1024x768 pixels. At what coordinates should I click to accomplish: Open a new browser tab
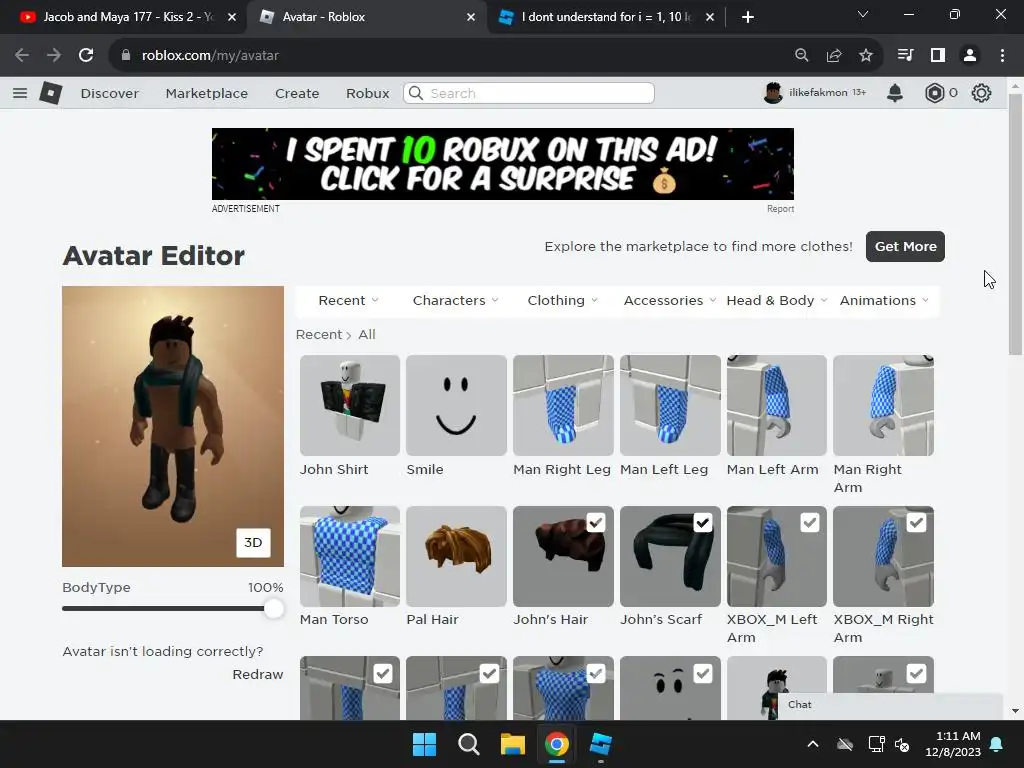tap(748, 17)
